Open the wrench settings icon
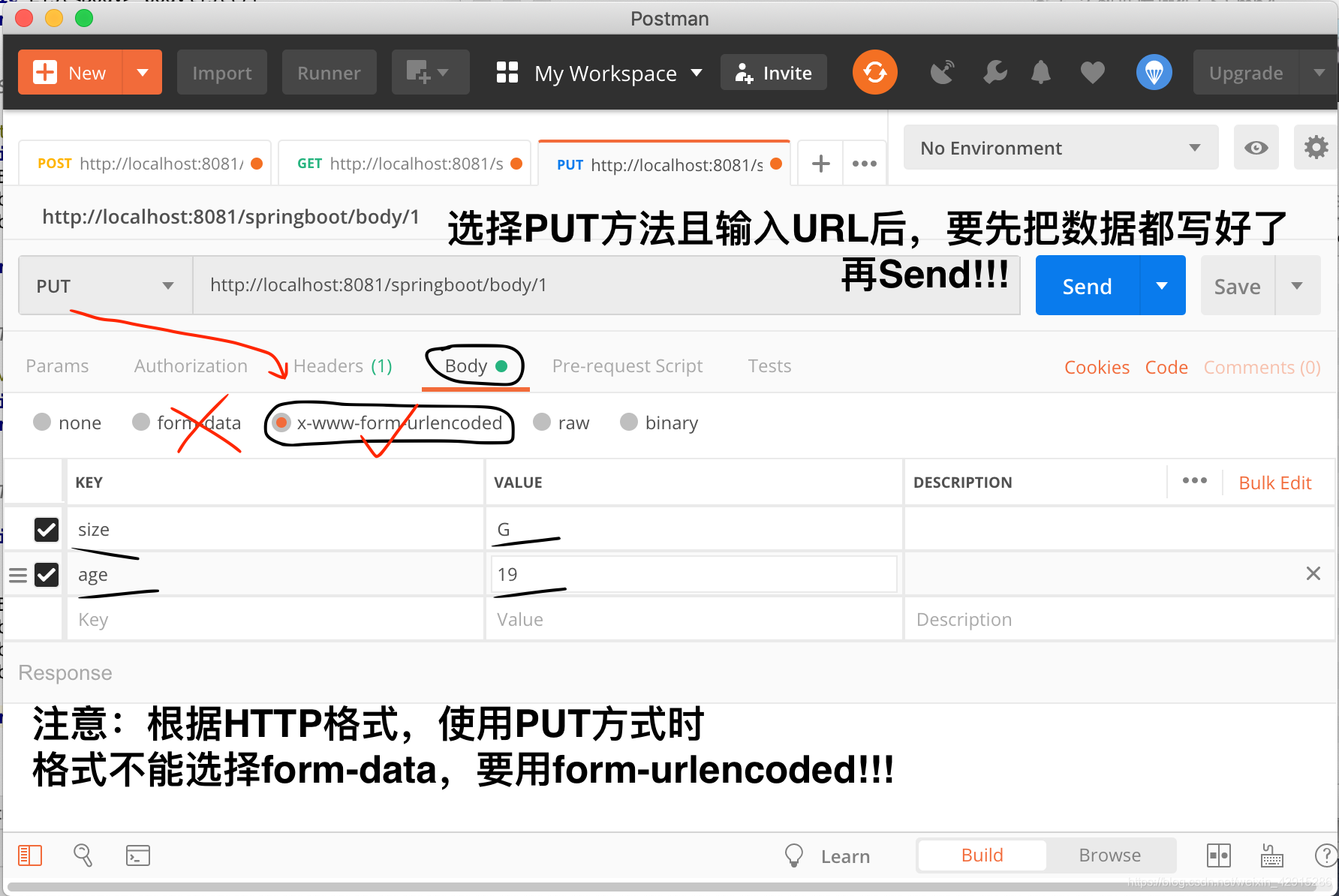The height and width of the screenshot is (896, 1339). click(x=995, y=72)
